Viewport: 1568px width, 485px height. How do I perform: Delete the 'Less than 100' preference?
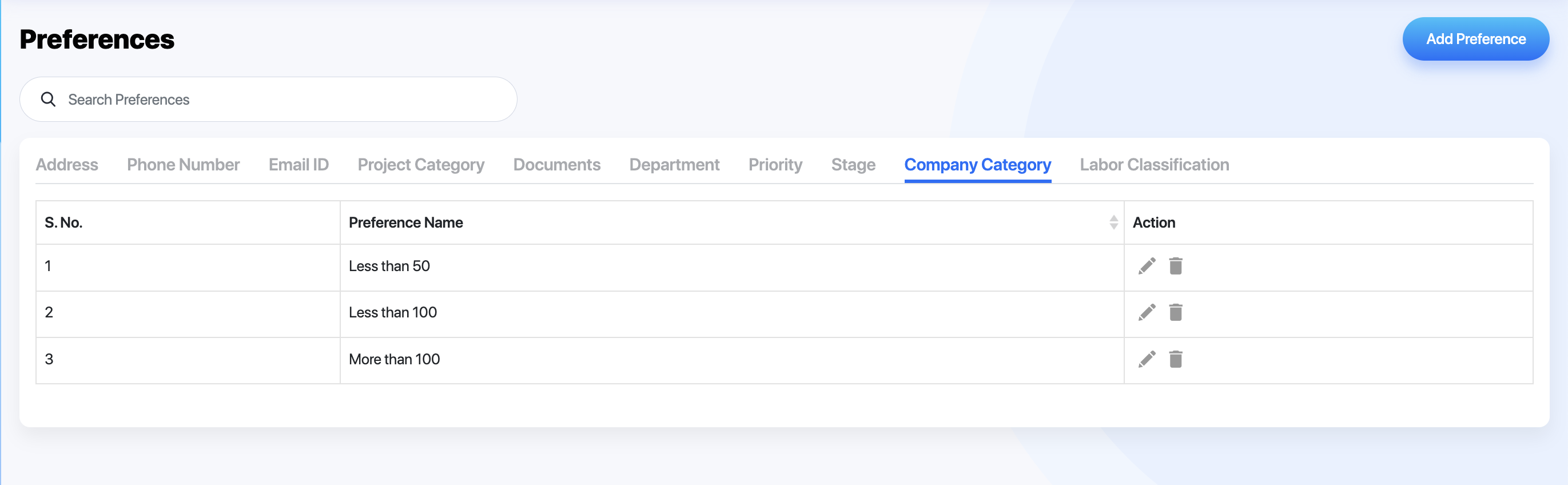point(1175,312)
